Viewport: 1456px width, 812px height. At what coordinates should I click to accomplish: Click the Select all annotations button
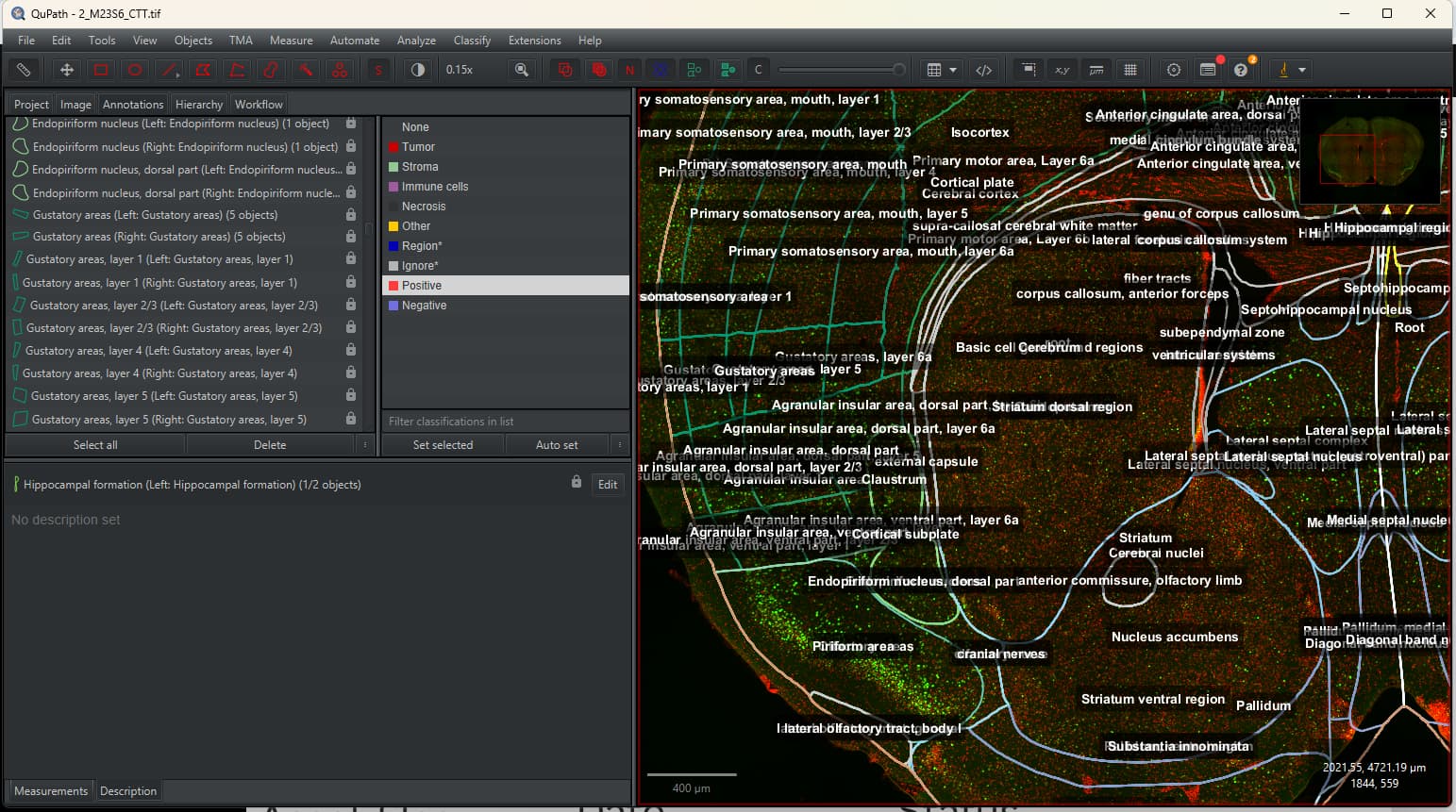pos(95,444)
